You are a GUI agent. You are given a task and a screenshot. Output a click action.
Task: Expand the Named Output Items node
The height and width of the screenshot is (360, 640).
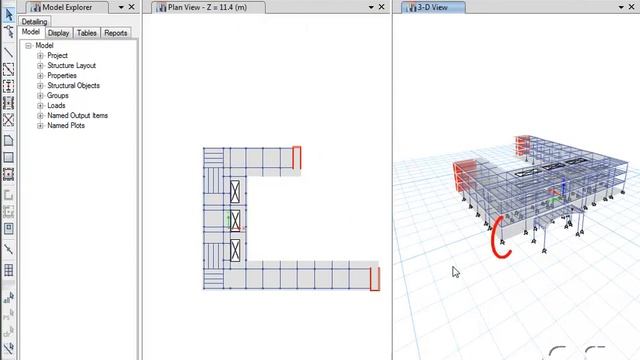[40, 116]
